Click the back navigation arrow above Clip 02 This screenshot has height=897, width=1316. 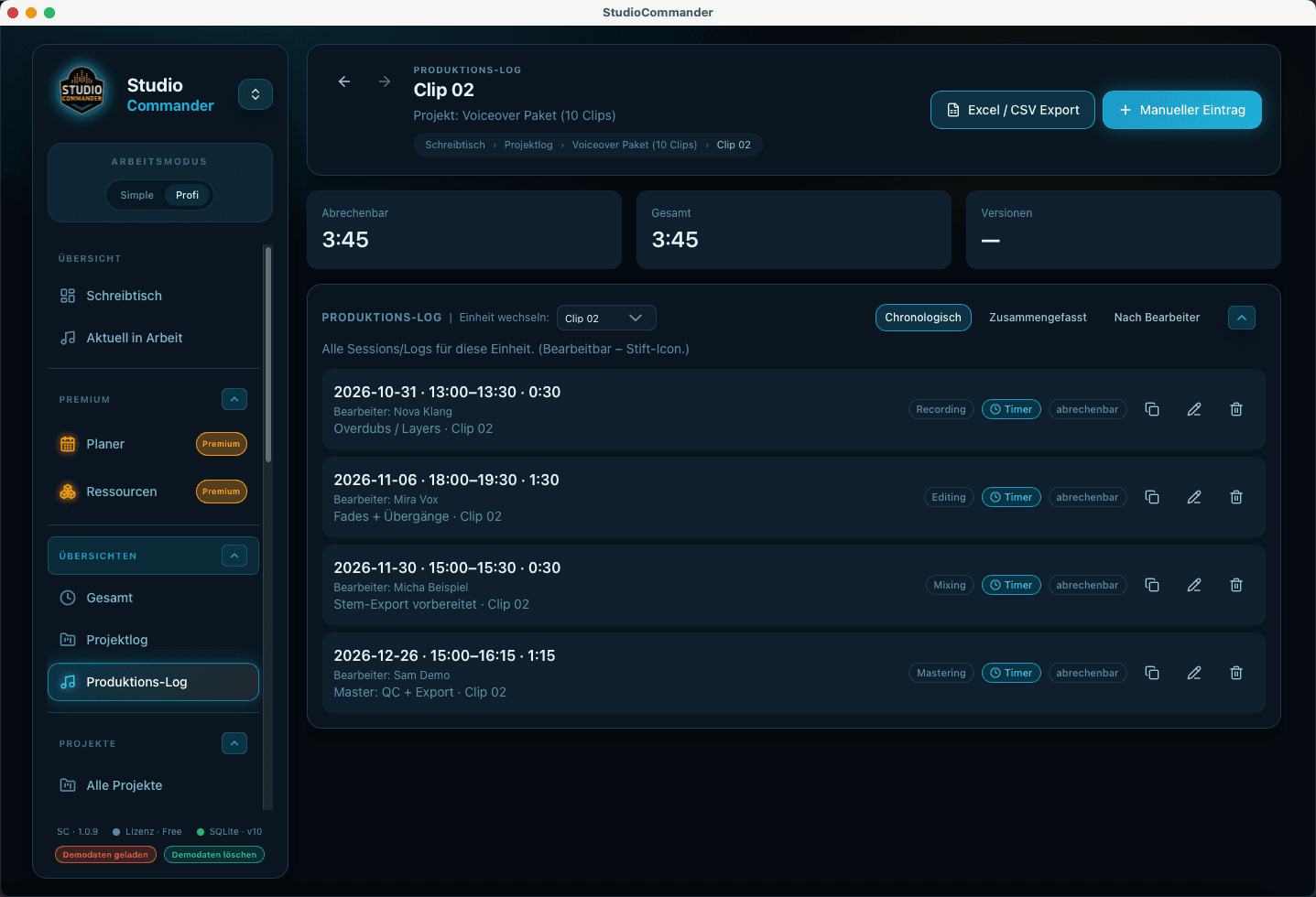click(343, 81)
